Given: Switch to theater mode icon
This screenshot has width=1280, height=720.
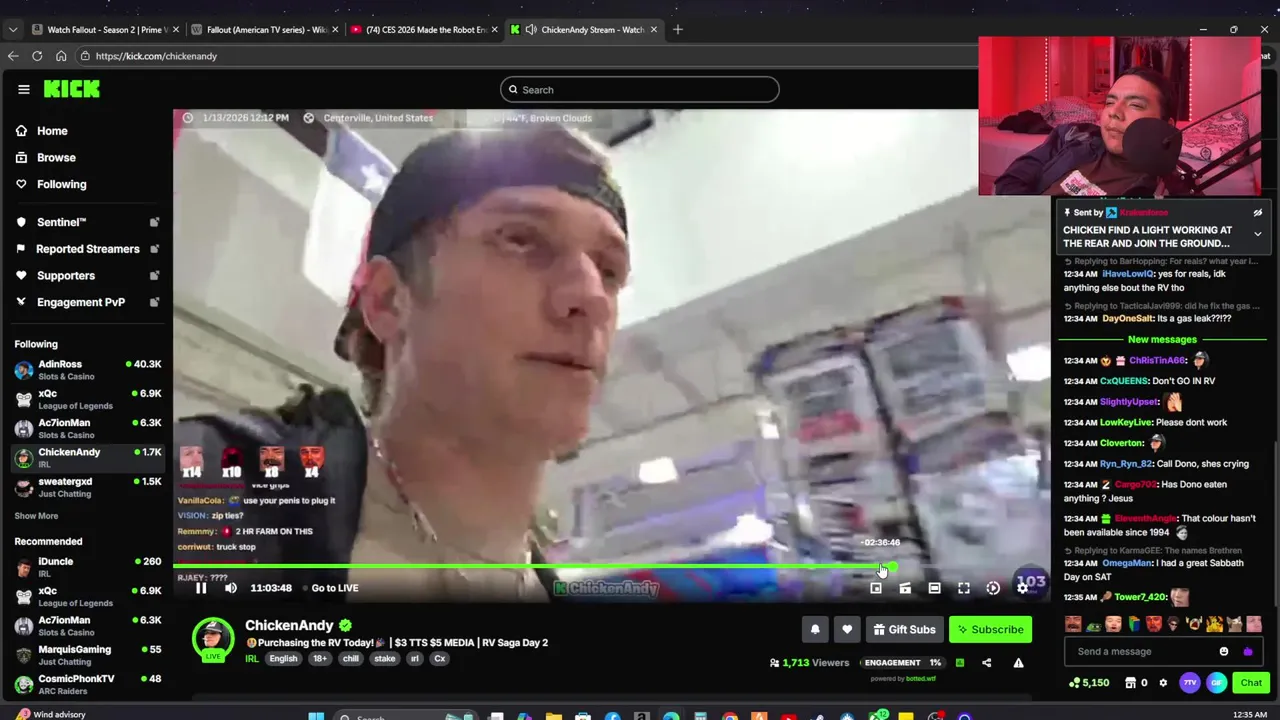Looking at the screenshot, I should click(934, 588).
